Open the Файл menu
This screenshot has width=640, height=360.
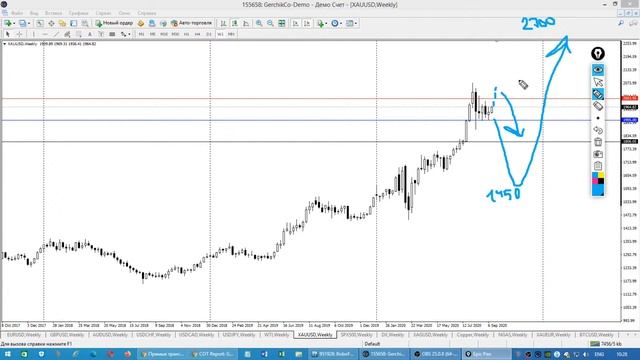pyautogui.click(x=17, y=13)
